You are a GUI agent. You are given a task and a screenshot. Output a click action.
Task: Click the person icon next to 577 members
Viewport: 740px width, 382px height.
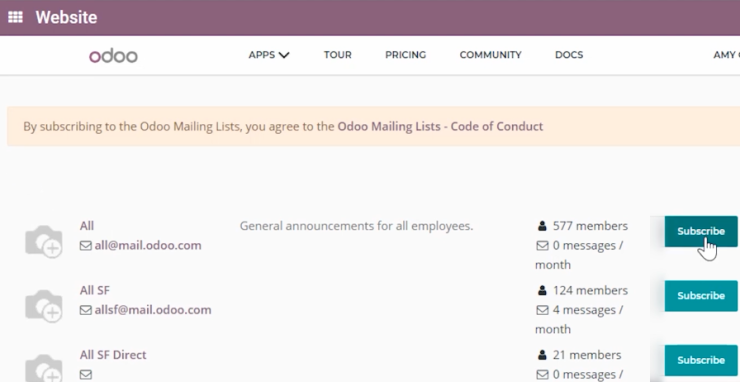(542, 226)
